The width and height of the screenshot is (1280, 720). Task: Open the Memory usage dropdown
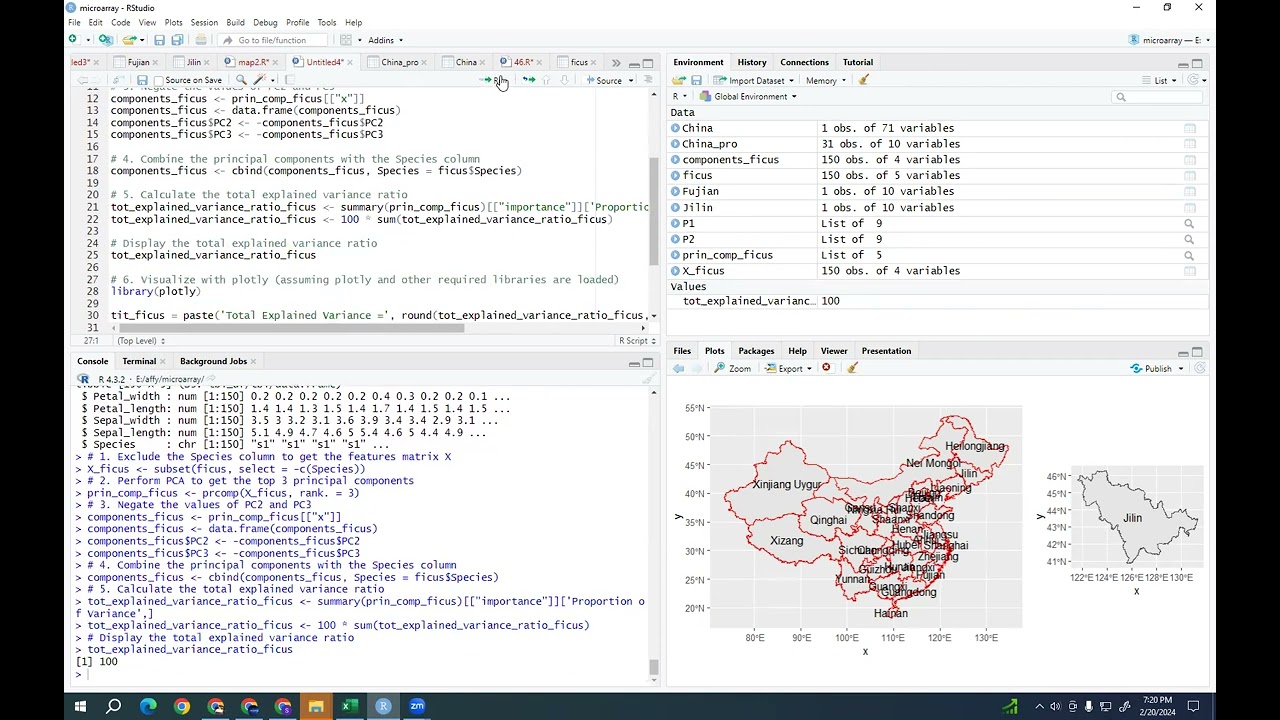[x=825, y=81]
